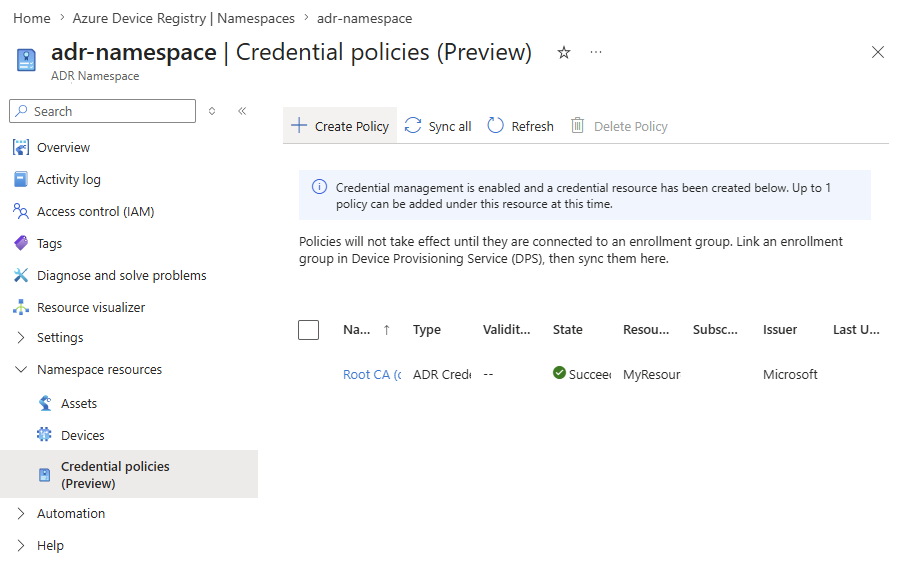
Task: Expand the Help section
Action: click(x=21, y=546)
